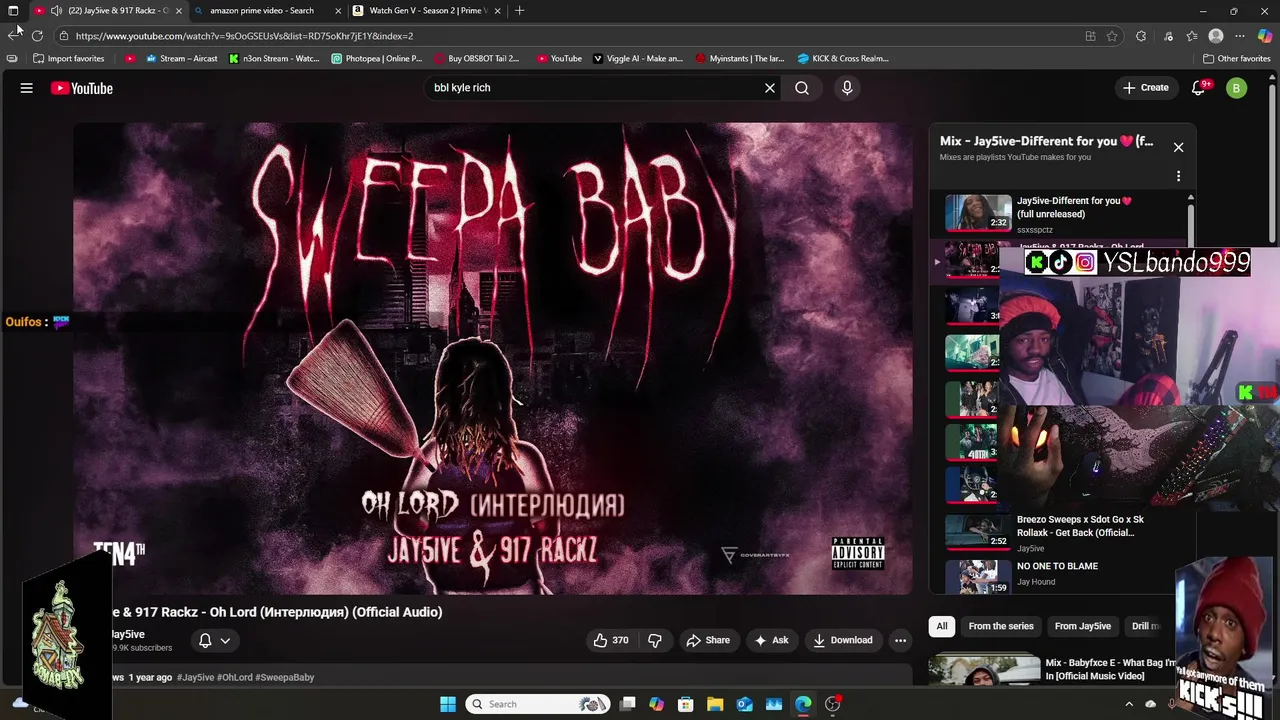Image resolution: width=1280 pixels, height=720 pixels.
Task: Download the video
Action: 842,640
